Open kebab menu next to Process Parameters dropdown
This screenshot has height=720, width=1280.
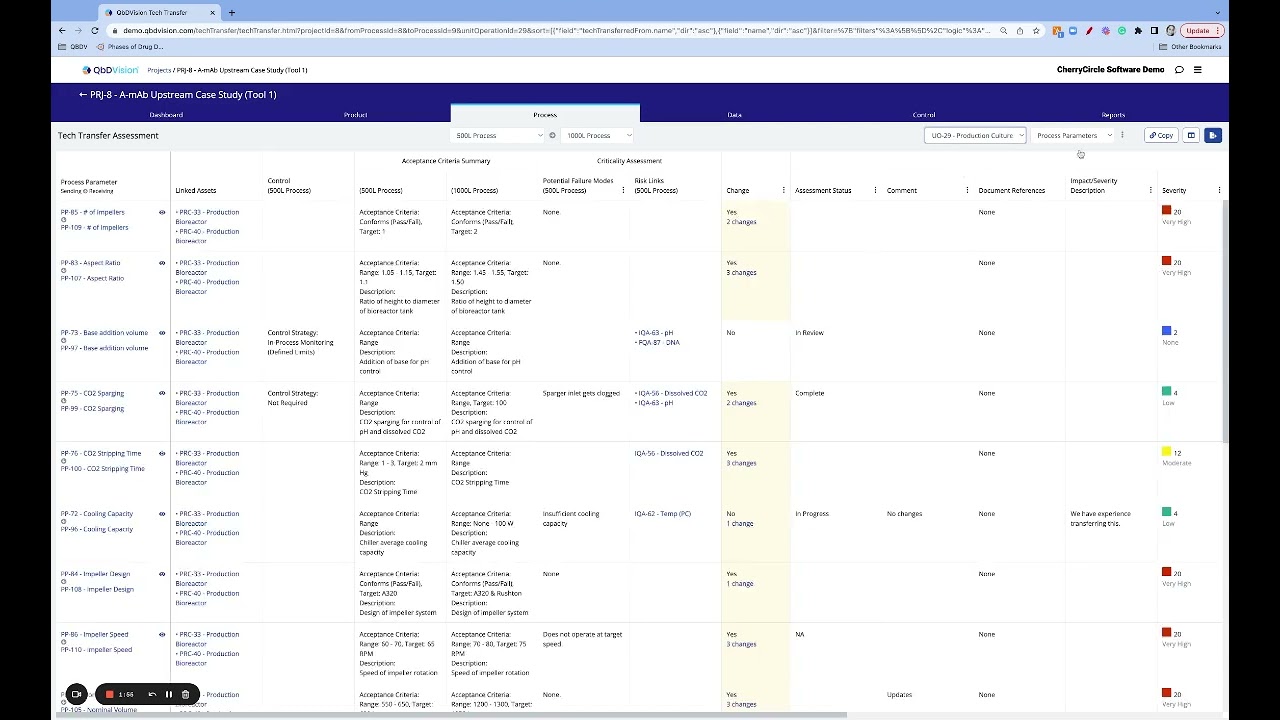point(1122,135)
